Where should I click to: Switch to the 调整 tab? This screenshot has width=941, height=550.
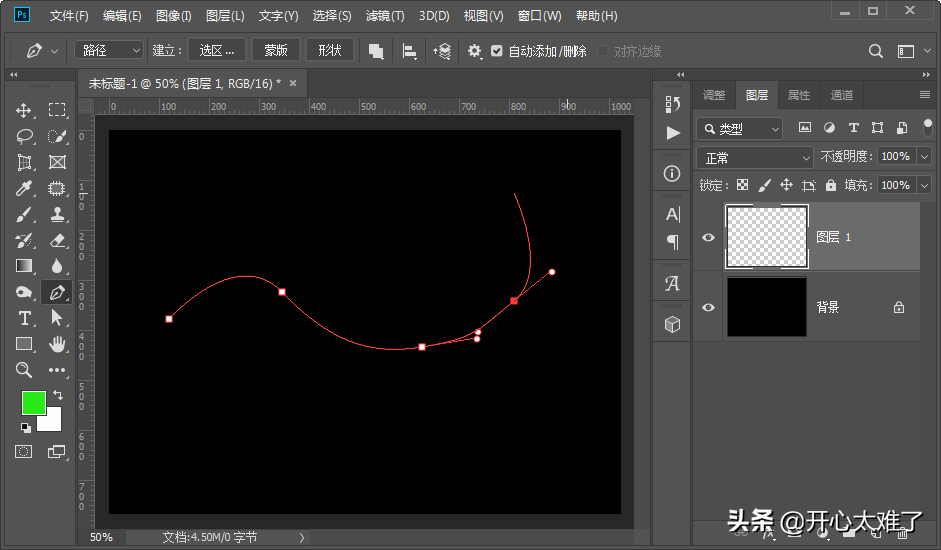pos(714,95)
